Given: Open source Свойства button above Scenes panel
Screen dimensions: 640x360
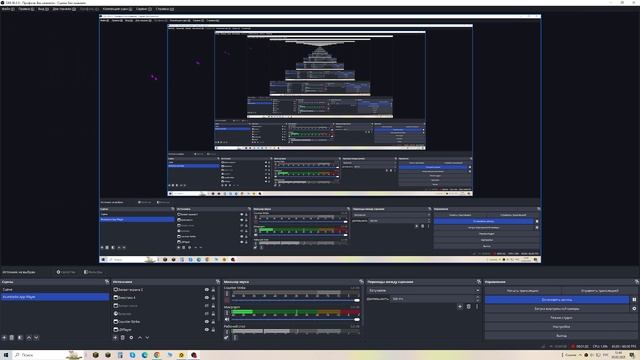Looking at the screenshot, I should click(x=66, y=272).
